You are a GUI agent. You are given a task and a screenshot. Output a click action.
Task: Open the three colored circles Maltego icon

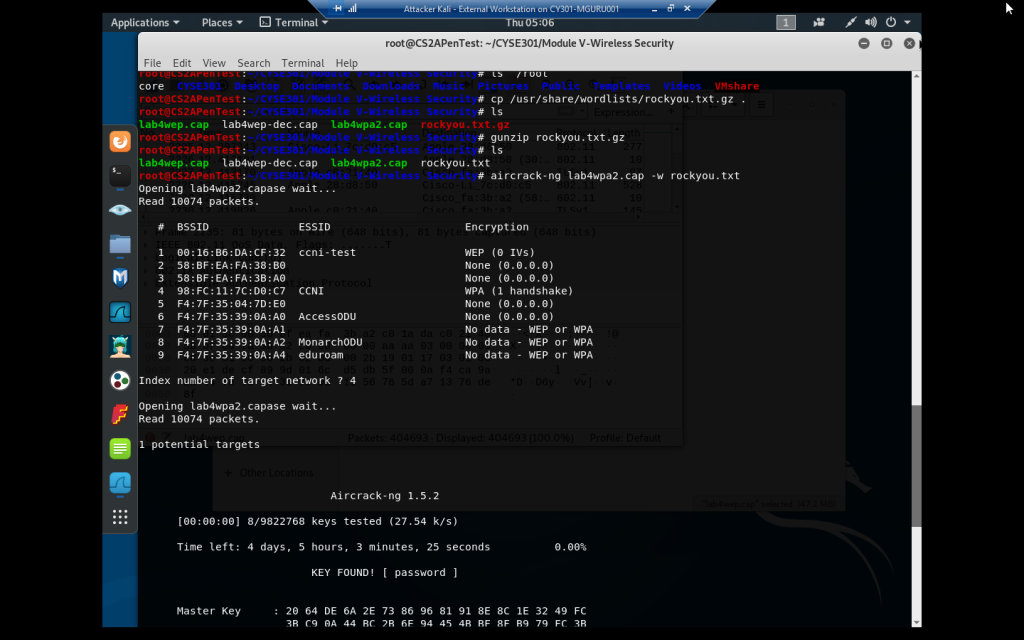point(120,380)
